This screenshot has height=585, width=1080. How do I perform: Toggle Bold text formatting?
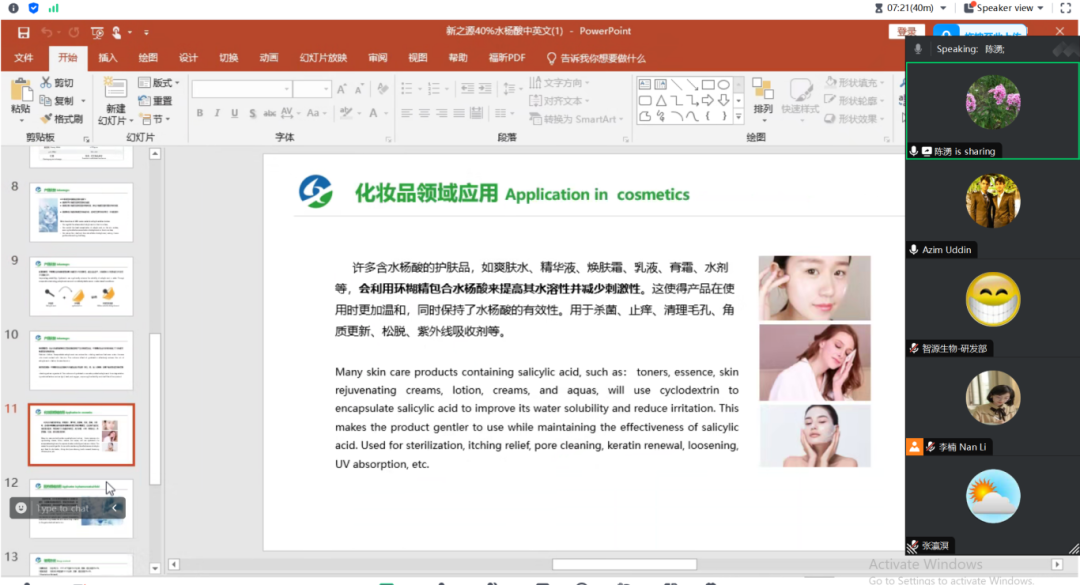[x=200, y=113]
